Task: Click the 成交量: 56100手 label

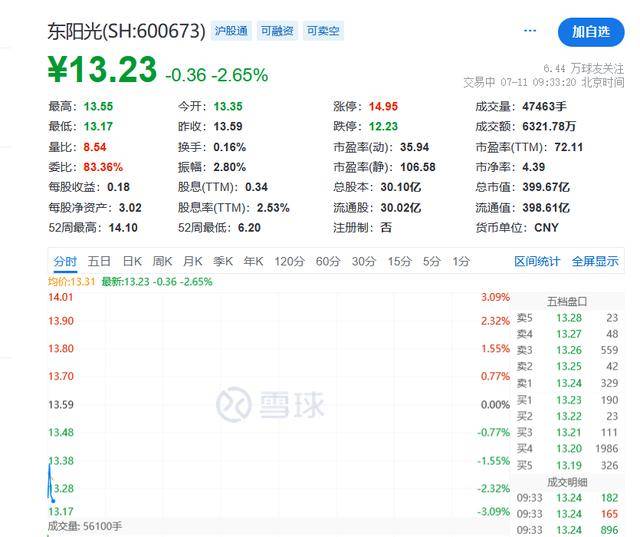Action: (x=84, y=526)
